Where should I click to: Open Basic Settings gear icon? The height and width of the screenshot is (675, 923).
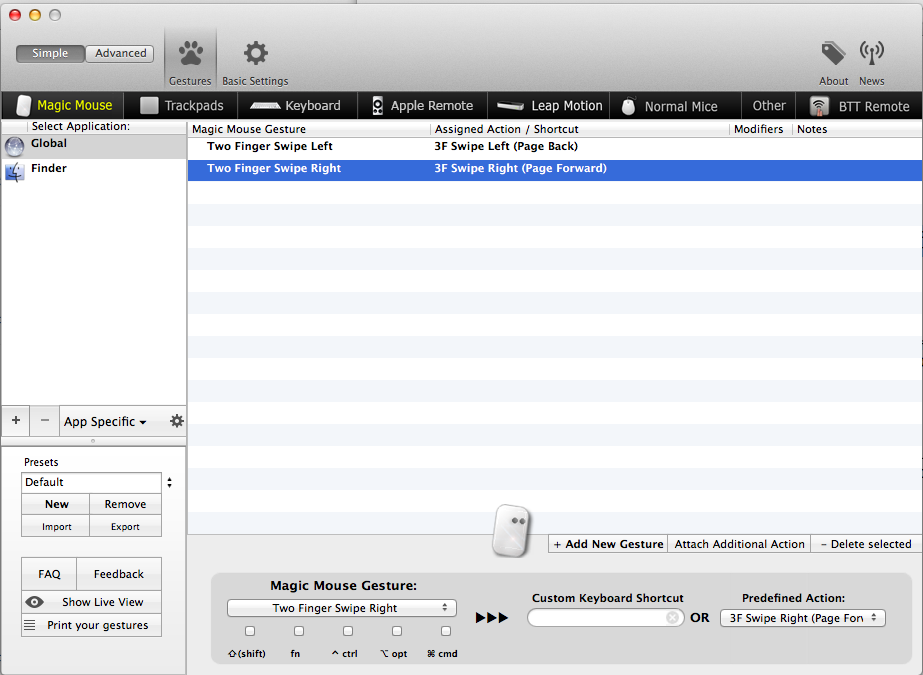click(255, 54)
